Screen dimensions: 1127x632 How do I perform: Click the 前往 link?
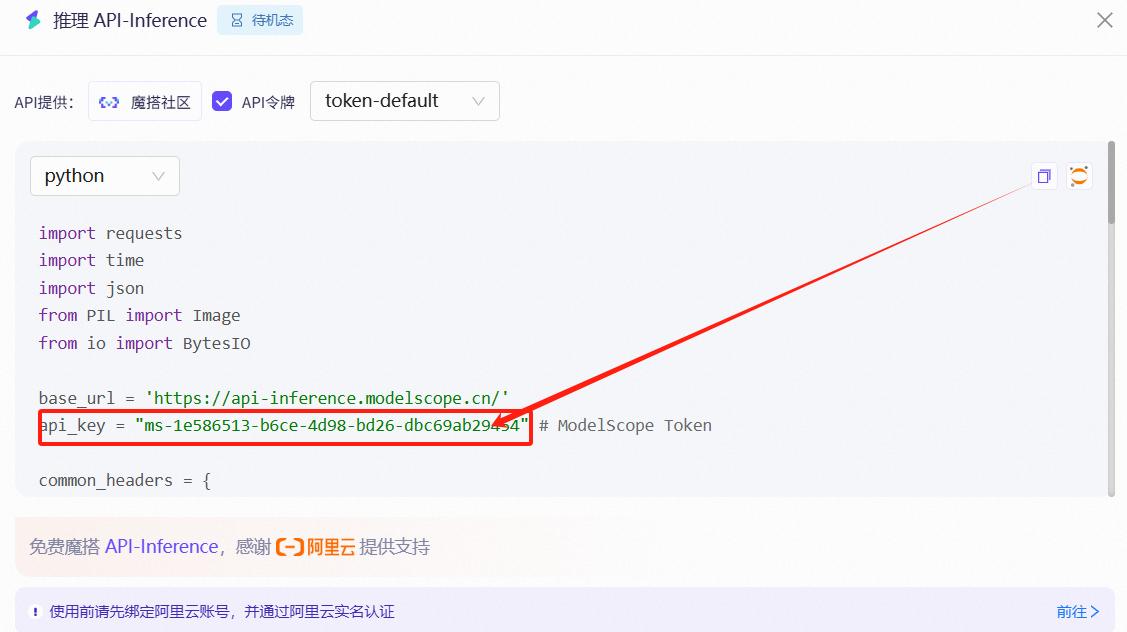tap(1077, 612)
